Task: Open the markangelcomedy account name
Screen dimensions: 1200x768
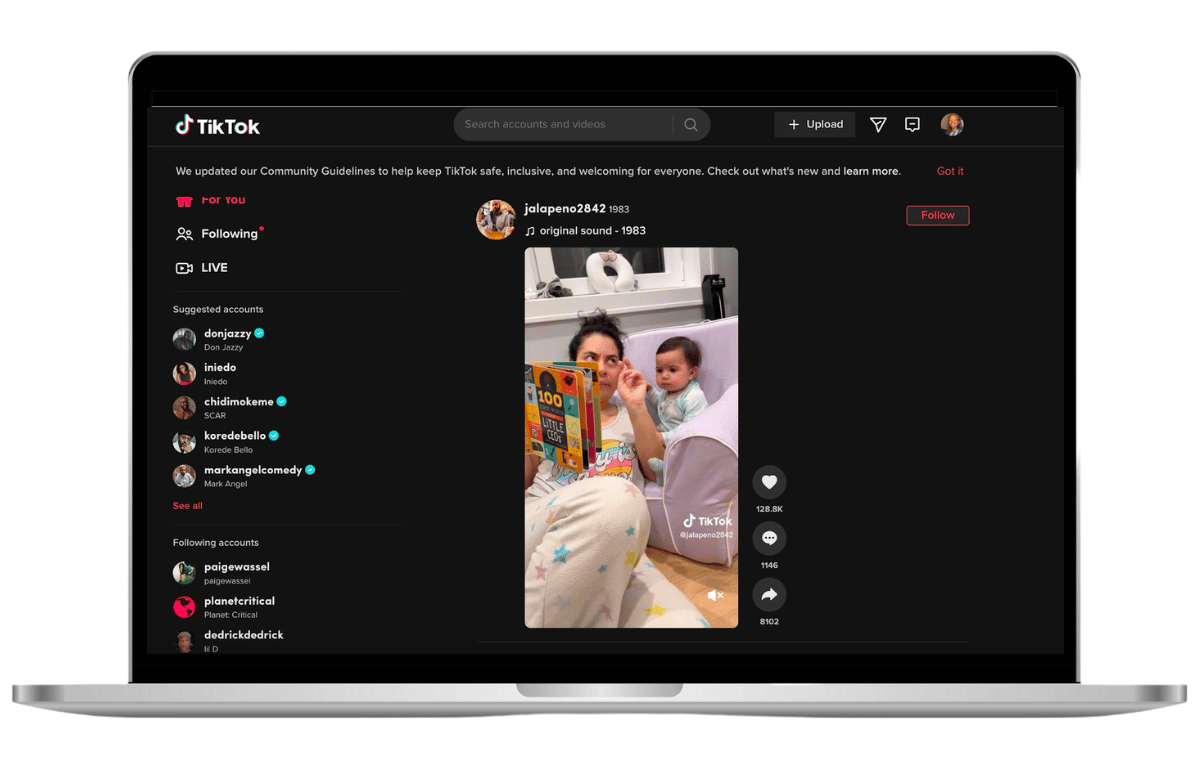Action: [x=253, y=469]
